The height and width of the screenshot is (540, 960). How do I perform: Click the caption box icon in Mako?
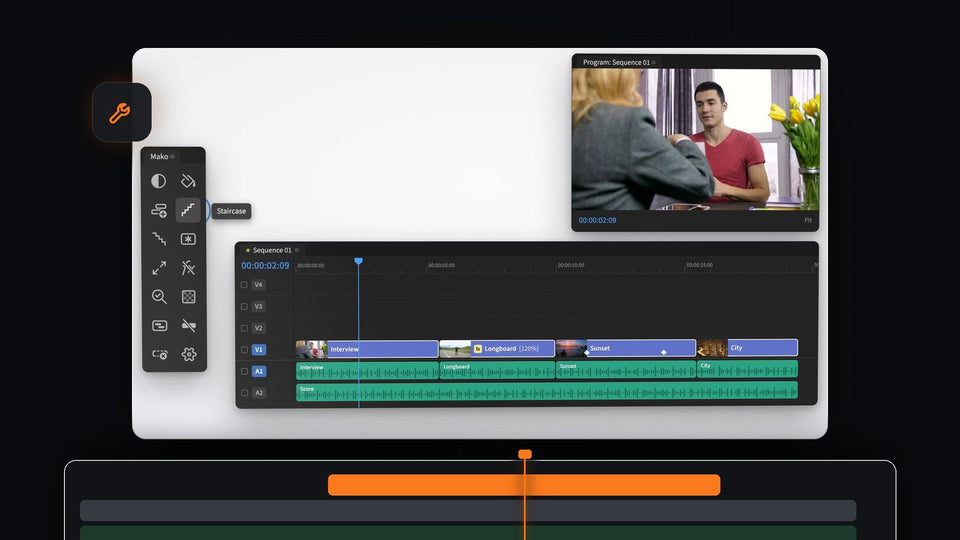pyautogui.click(x=159, y=325)
